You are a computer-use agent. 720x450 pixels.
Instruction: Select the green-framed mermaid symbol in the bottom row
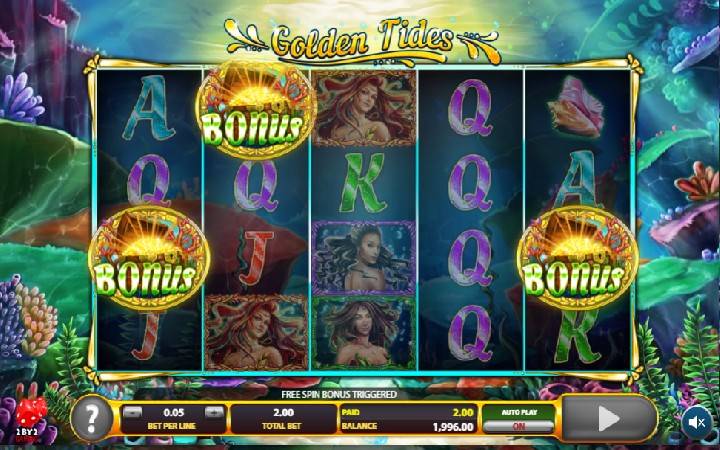pyautogui.click(x=364, y=332)
